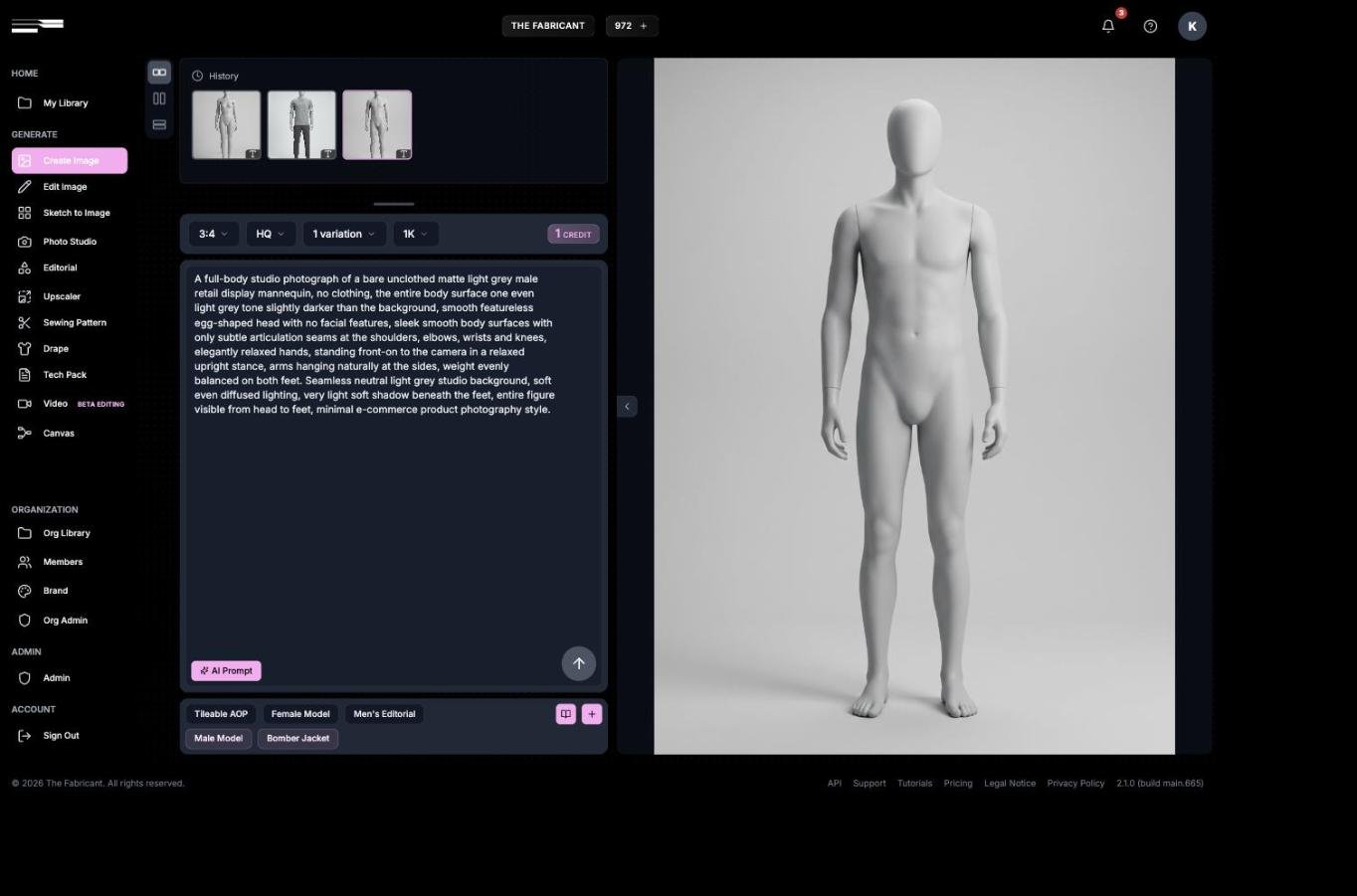Click the Upscaler icon in the sidebar
The image size is (1357, 896).
[x=25, y=296]
